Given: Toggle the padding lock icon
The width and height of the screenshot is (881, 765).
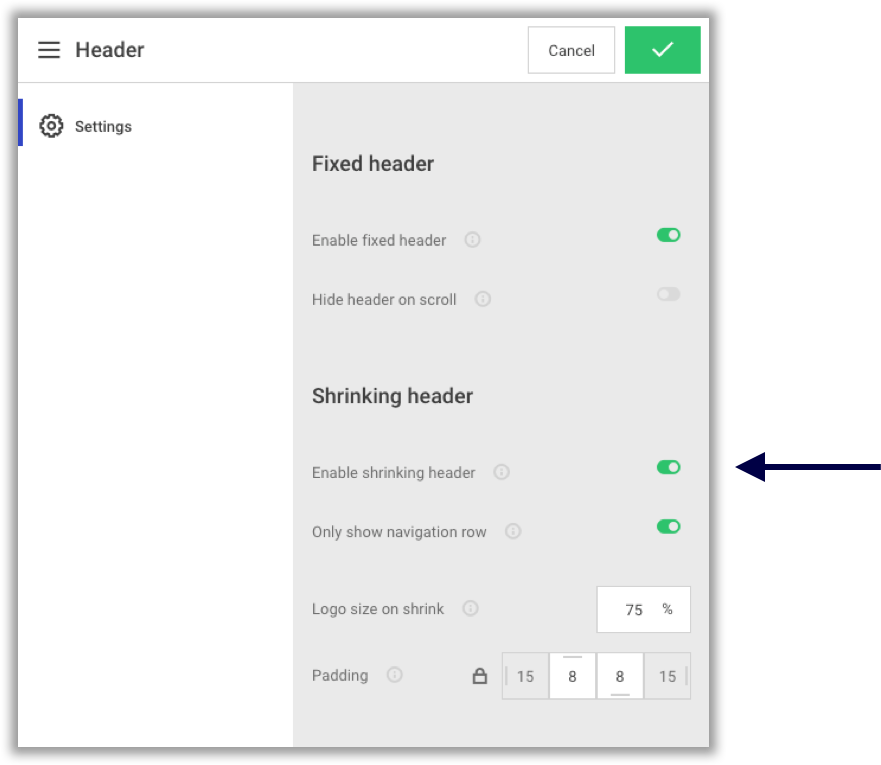Looking at the screenshot, I should [480, 676].
